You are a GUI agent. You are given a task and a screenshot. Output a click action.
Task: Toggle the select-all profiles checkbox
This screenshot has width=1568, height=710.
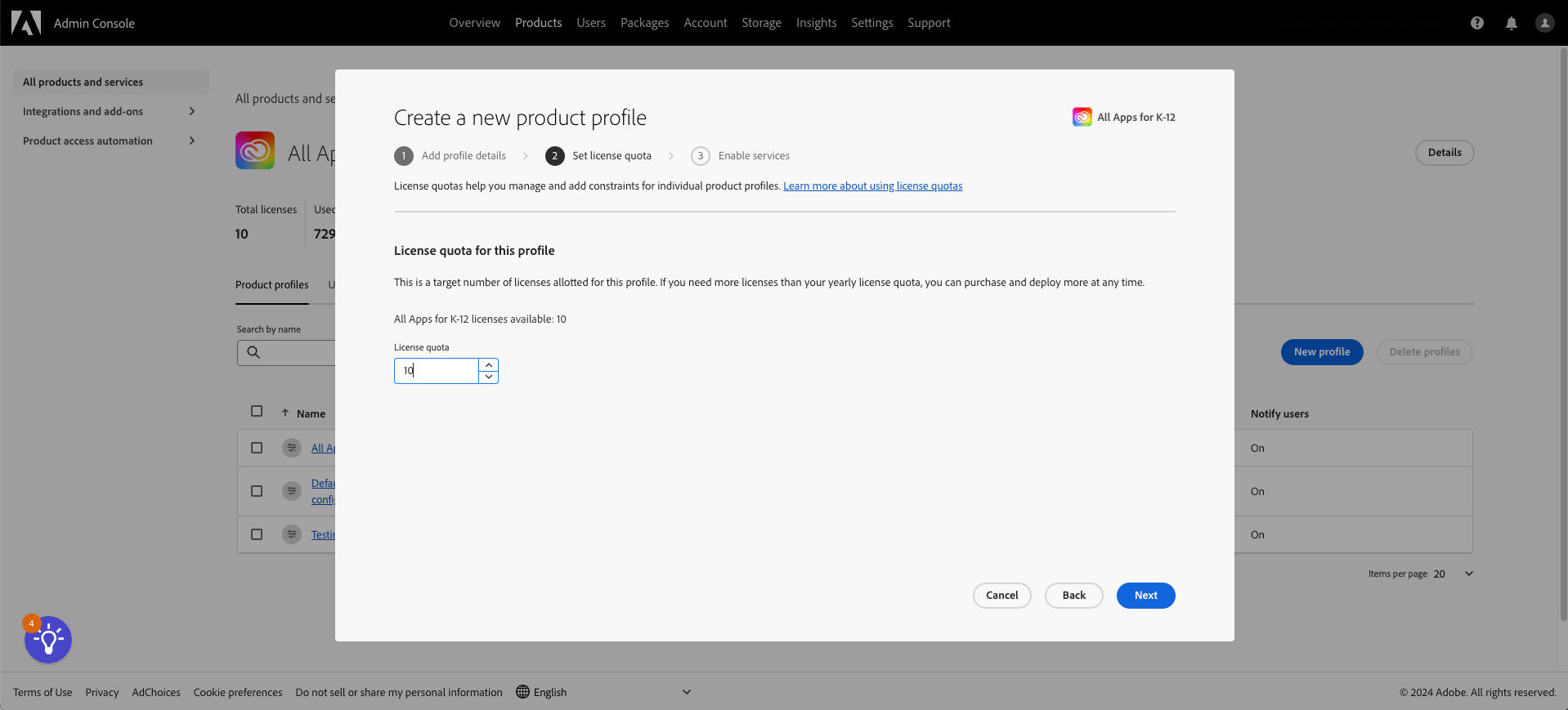coord(257,411)
